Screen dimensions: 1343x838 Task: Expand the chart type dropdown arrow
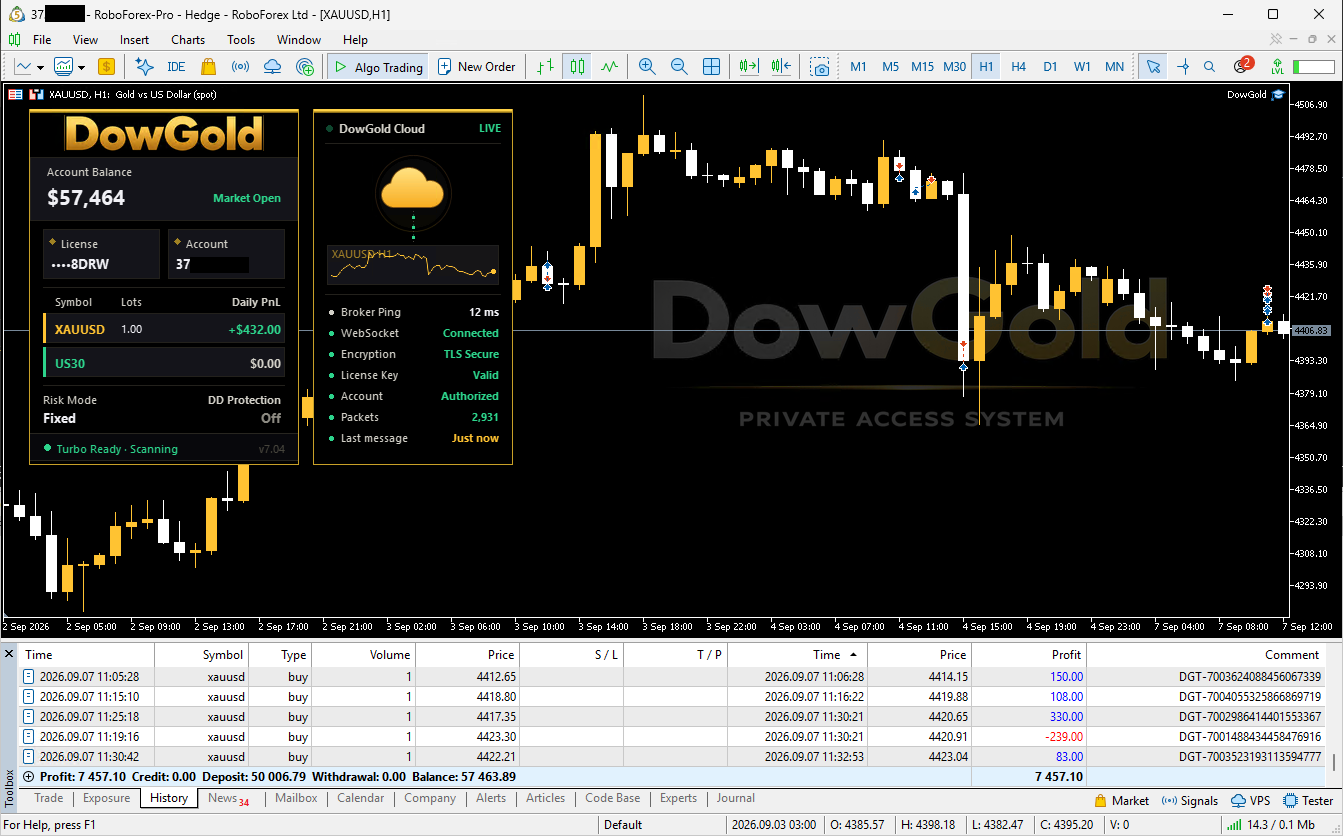[x=40, y=67]
